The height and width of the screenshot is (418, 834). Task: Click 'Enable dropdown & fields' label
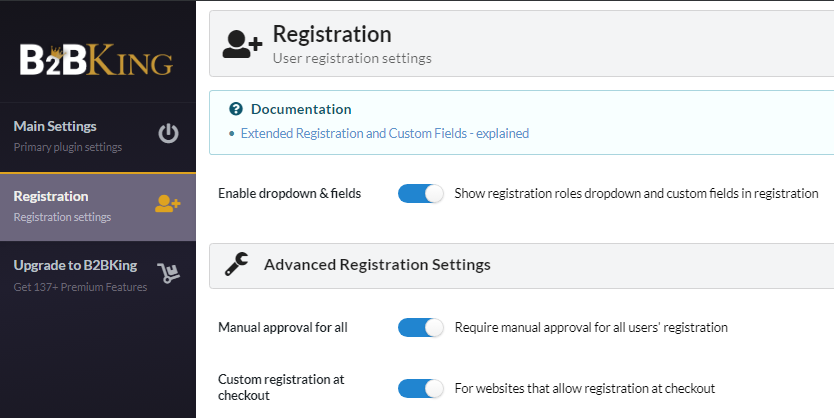pos(289,194)
